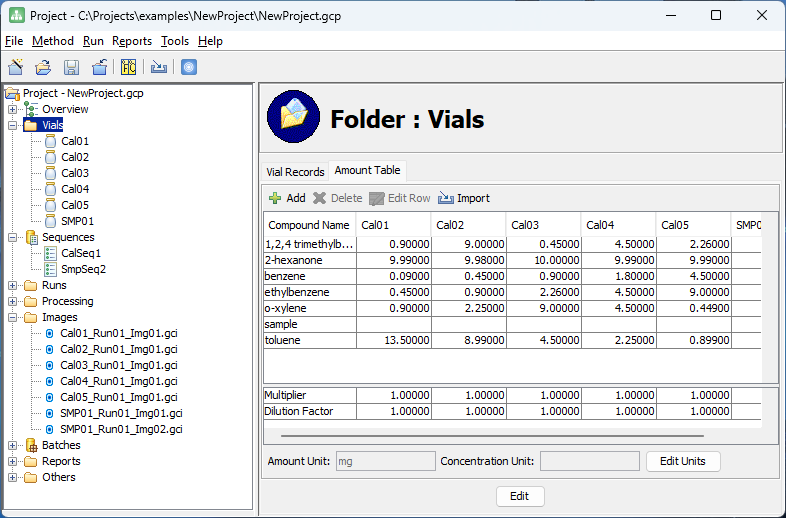The width and height of the screenshot is (786, 518).
Task: Expand the Overview tree node
Action: point(12,109)
